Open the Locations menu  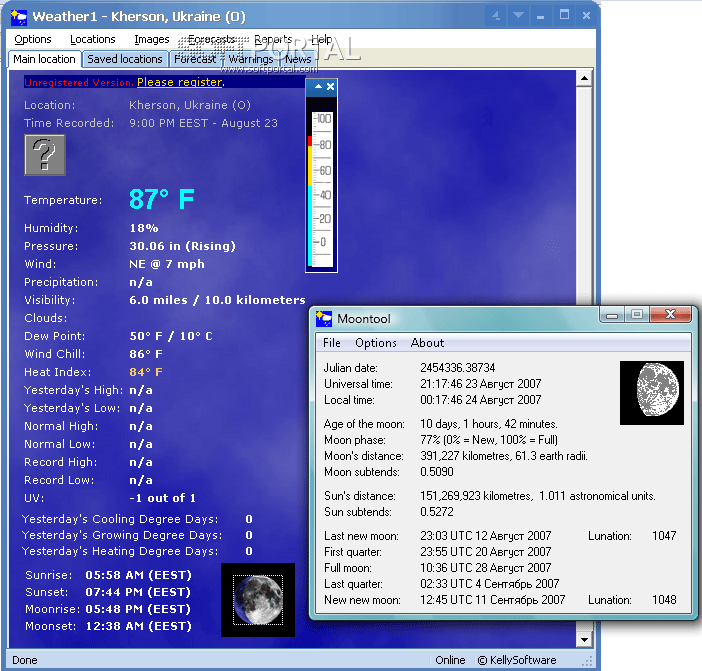point(93,40)
